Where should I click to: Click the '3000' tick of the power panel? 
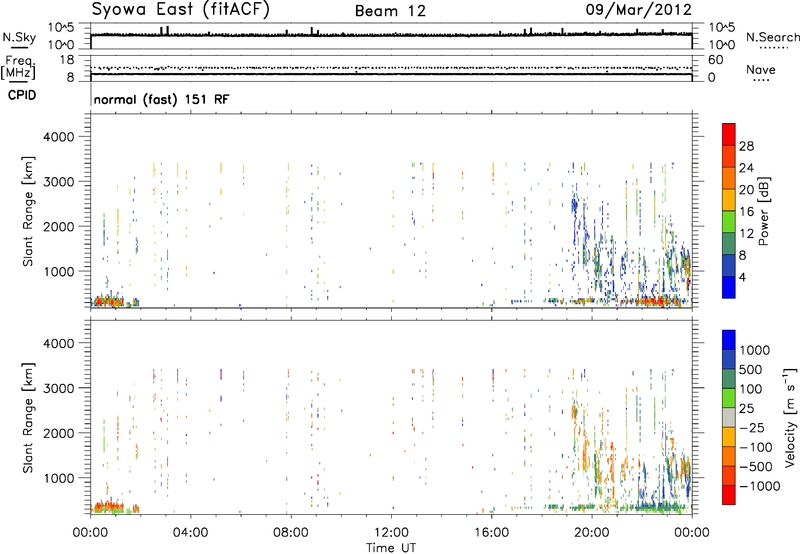(x=58, y=182)
